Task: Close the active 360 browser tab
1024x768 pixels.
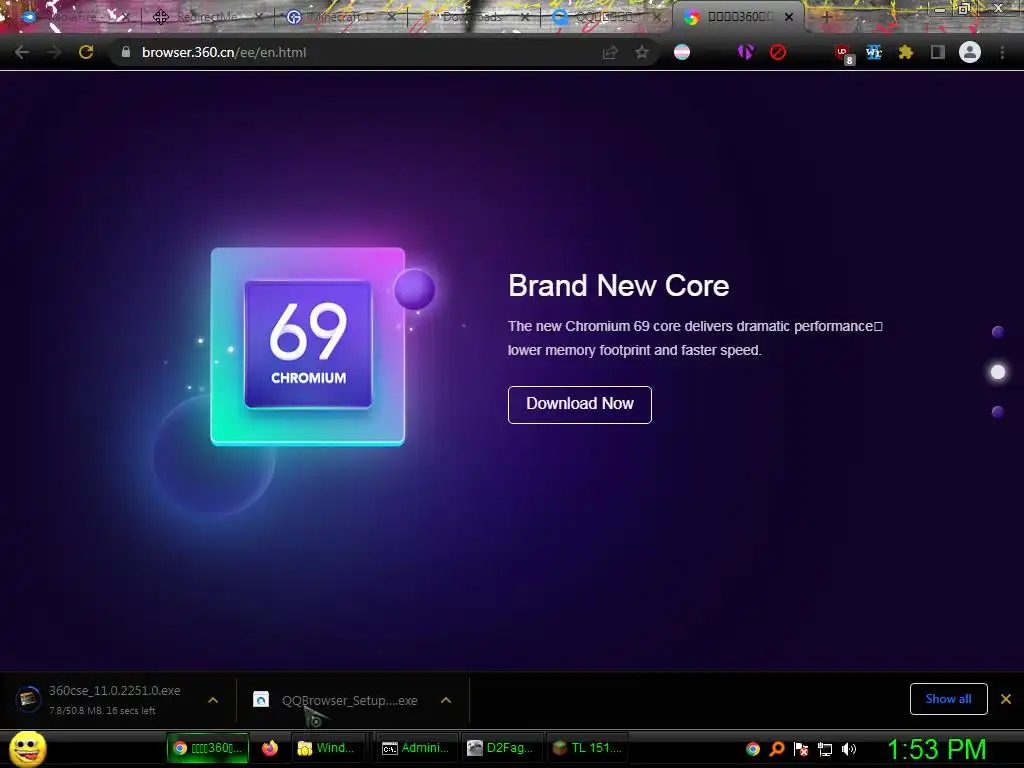Action: point(789,17)
